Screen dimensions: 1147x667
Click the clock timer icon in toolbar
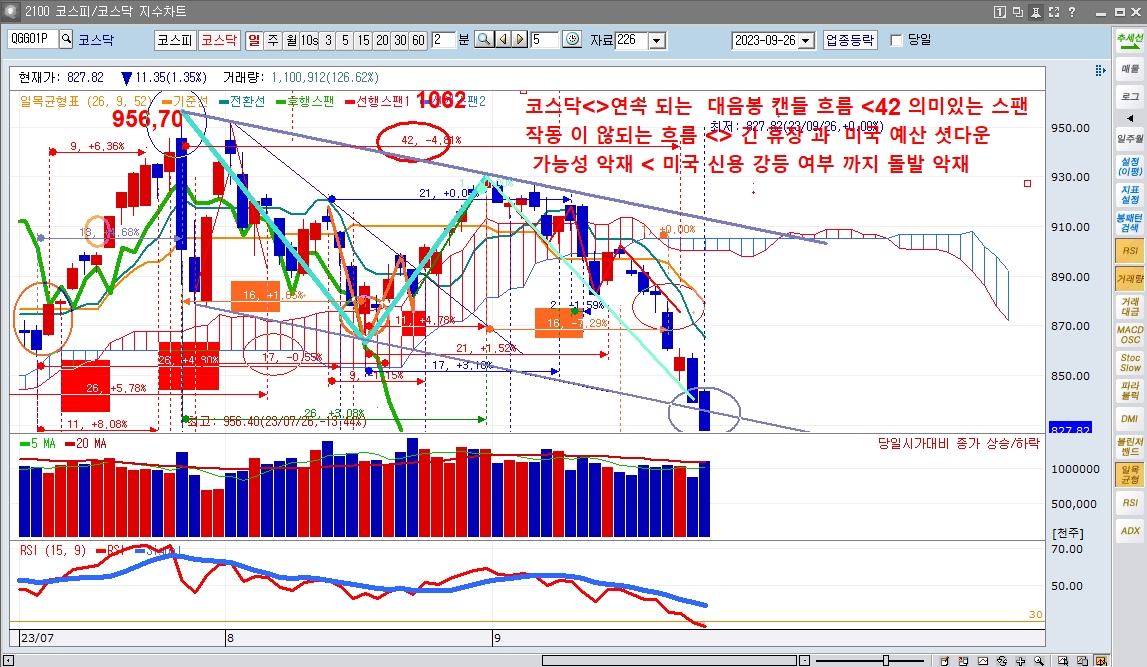point(572,39)
